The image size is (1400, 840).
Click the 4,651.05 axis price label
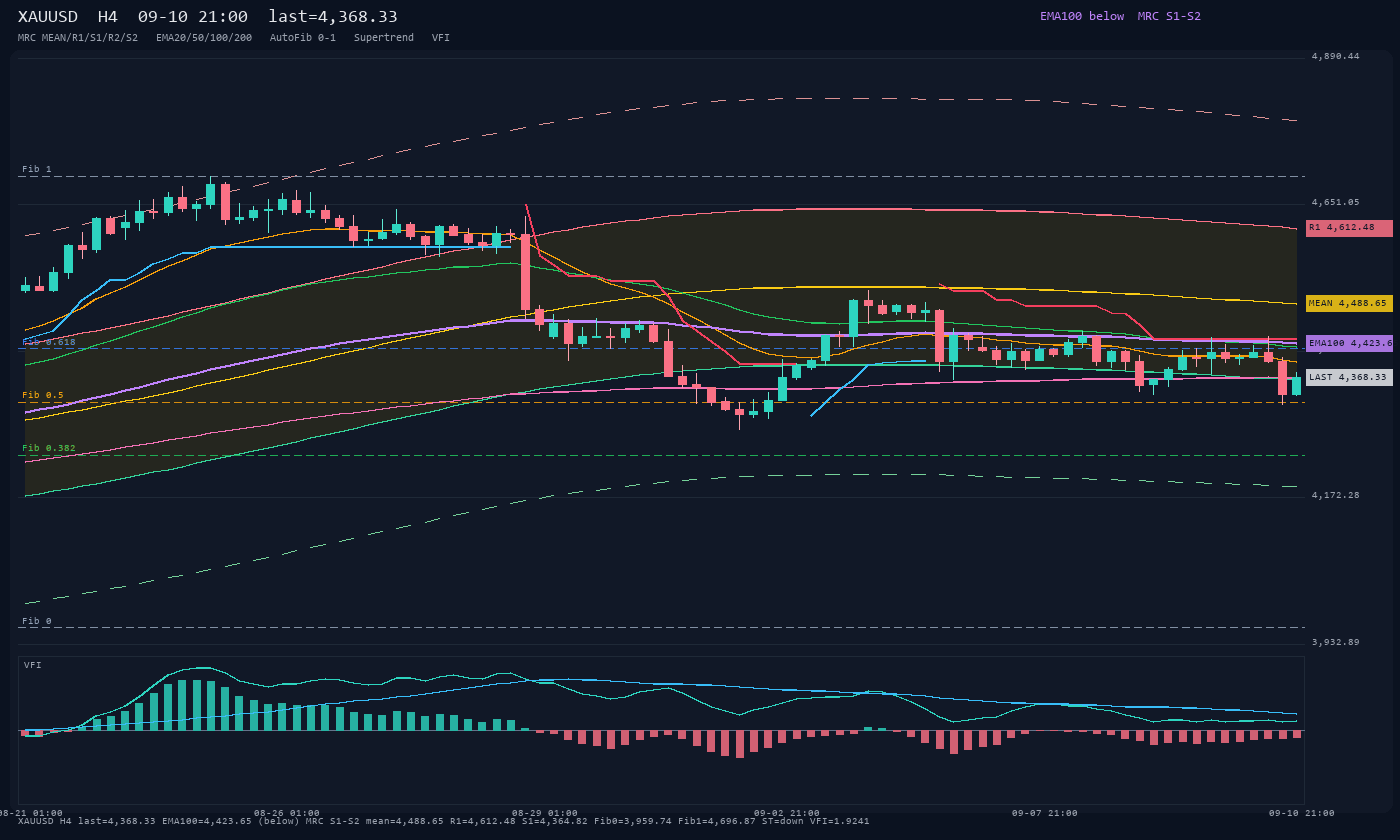pos(1336,202)
